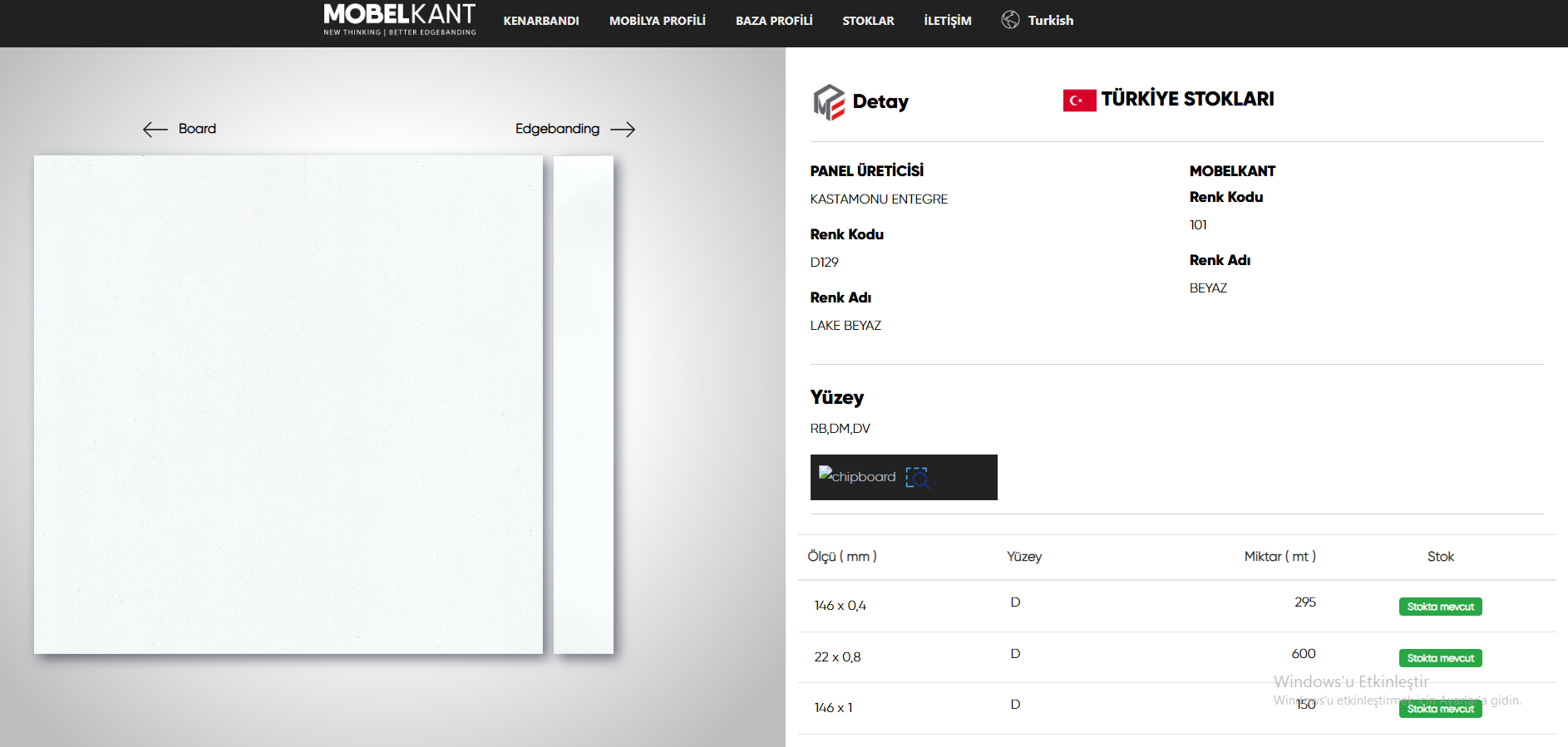Select the 22 x 0,8 size cell
The width and height of the screenshot is (1568, 747).
click(837, 657)
